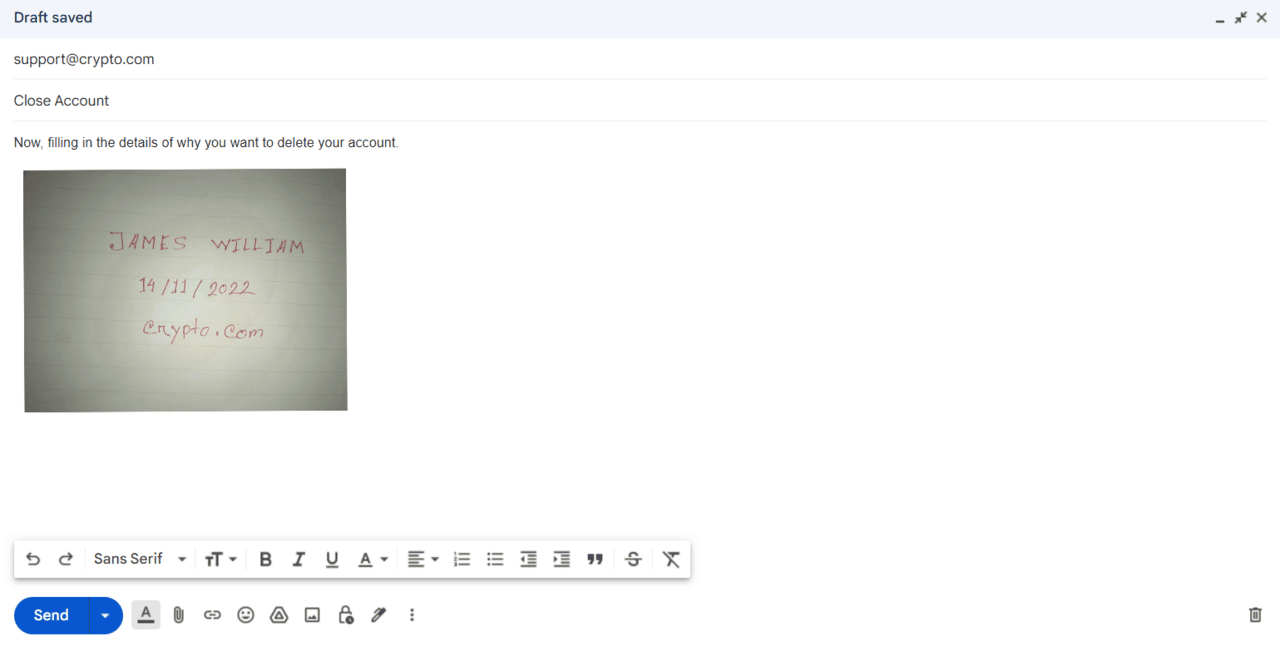Open the Sans Serif font dropdown
This screenshot has height=646, width=1280.
(140, 559)
